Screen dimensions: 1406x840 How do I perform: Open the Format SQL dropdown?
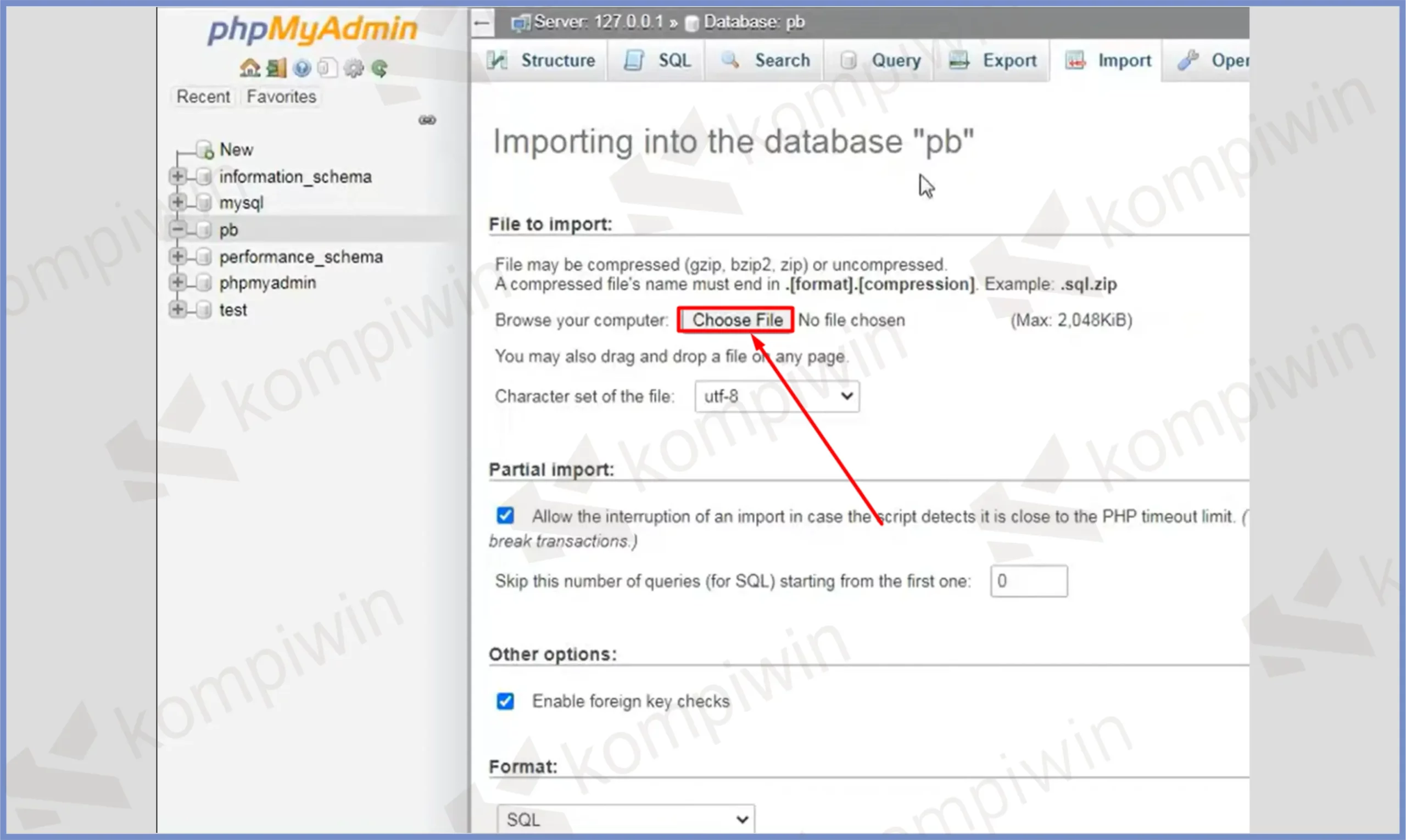pos(625,819)
